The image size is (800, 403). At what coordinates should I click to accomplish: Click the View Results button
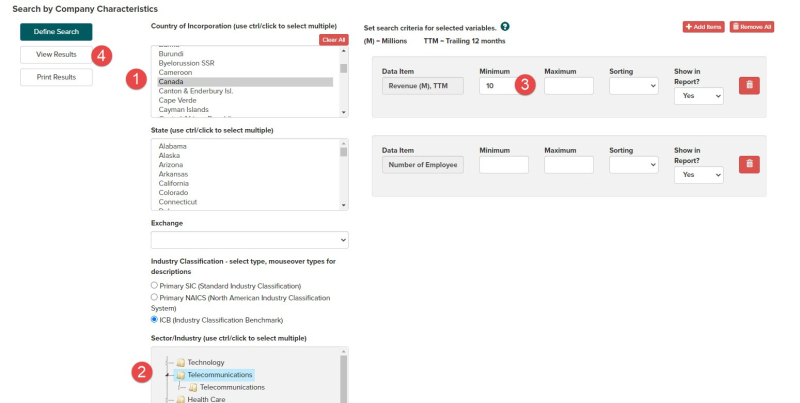[56, 54]
